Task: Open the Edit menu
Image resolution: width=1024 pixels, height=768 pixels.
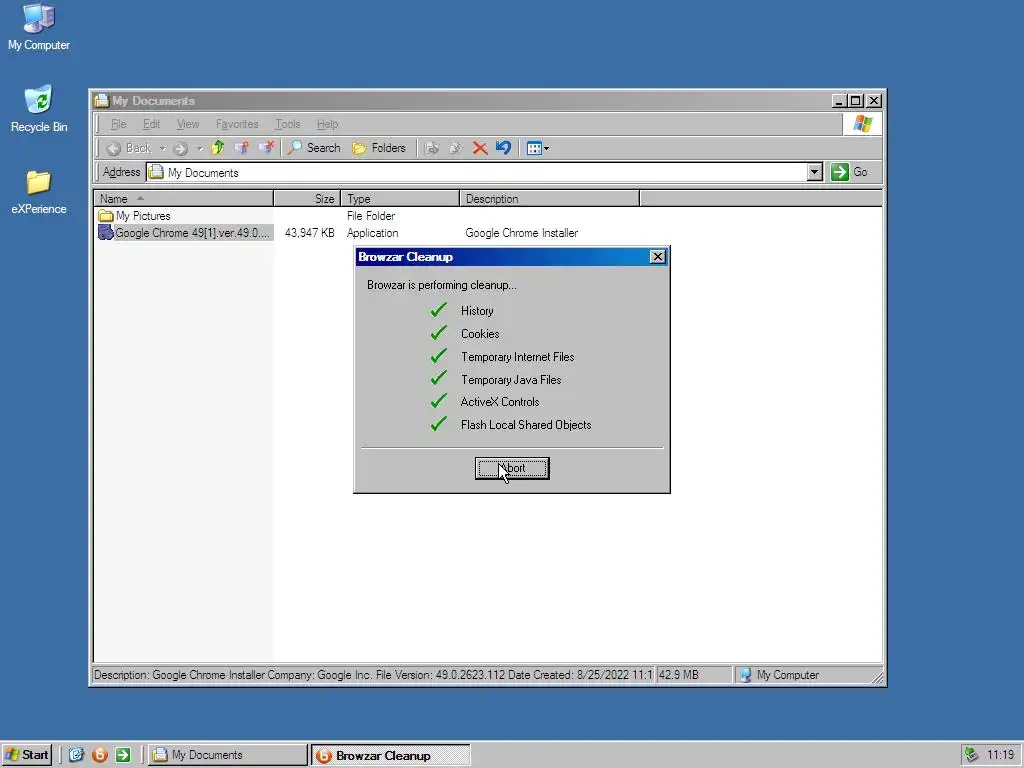Action: [152, 124]
